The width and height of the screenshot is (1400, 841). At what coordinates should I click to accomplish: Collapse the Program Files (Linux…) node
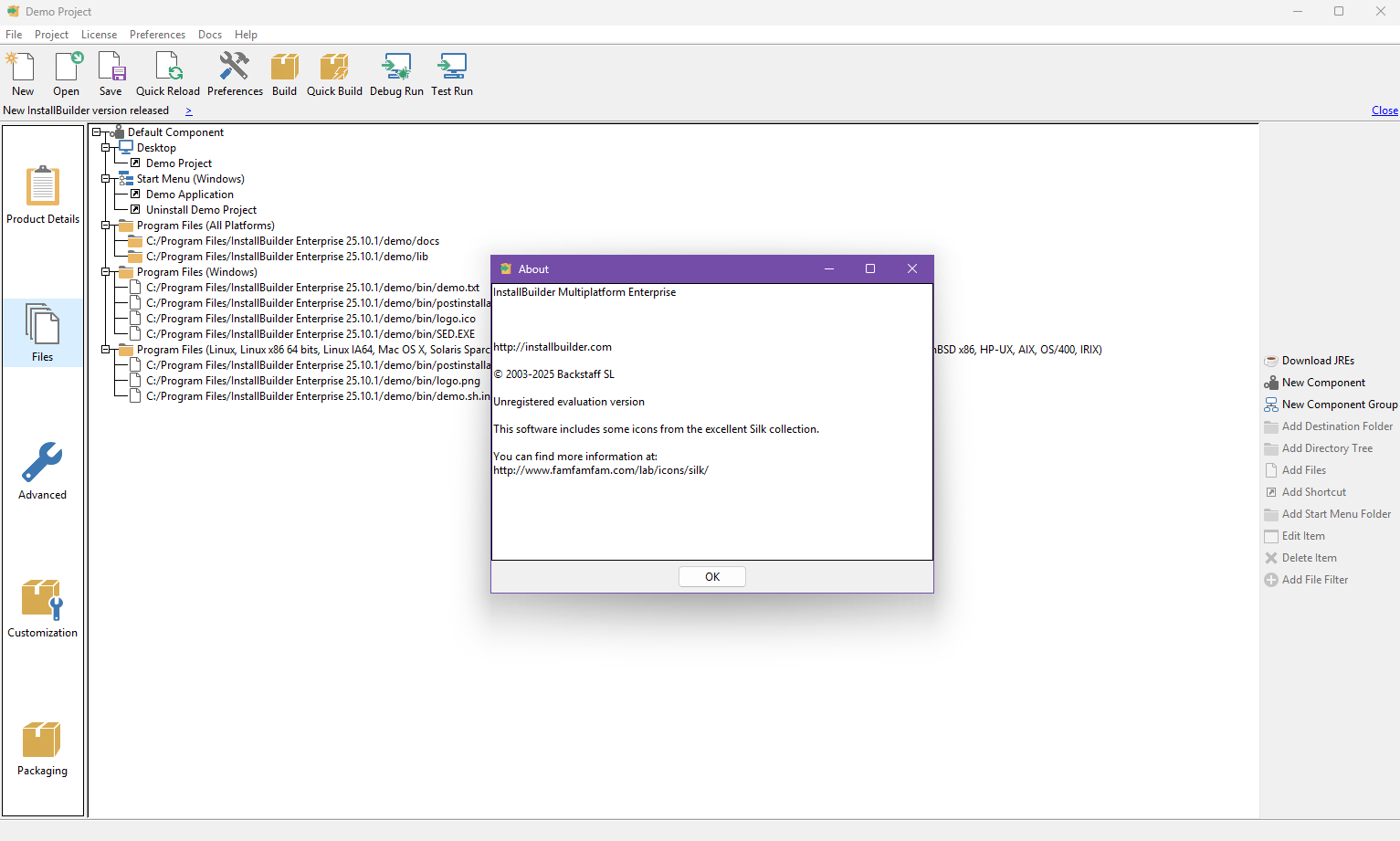click(106, 350)
